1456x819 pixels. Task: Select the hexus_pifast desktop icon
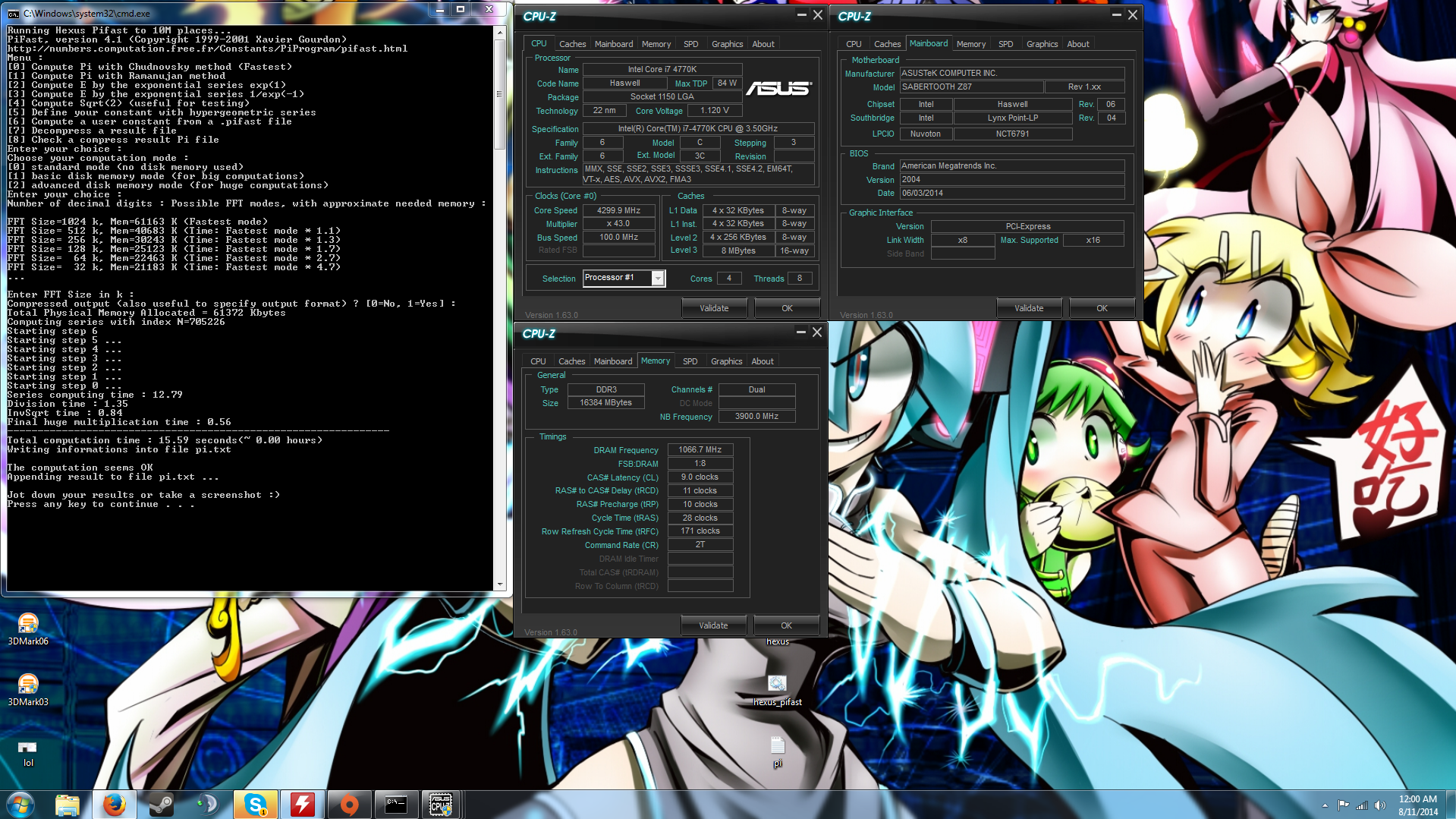(778, 690)
